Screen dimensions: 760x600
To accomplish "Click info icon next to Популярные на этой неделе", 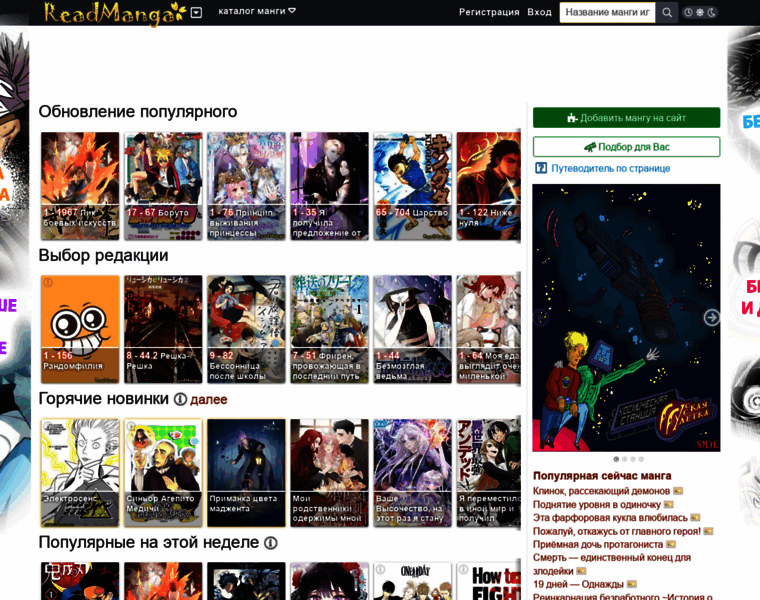I will tap(270, 543).
